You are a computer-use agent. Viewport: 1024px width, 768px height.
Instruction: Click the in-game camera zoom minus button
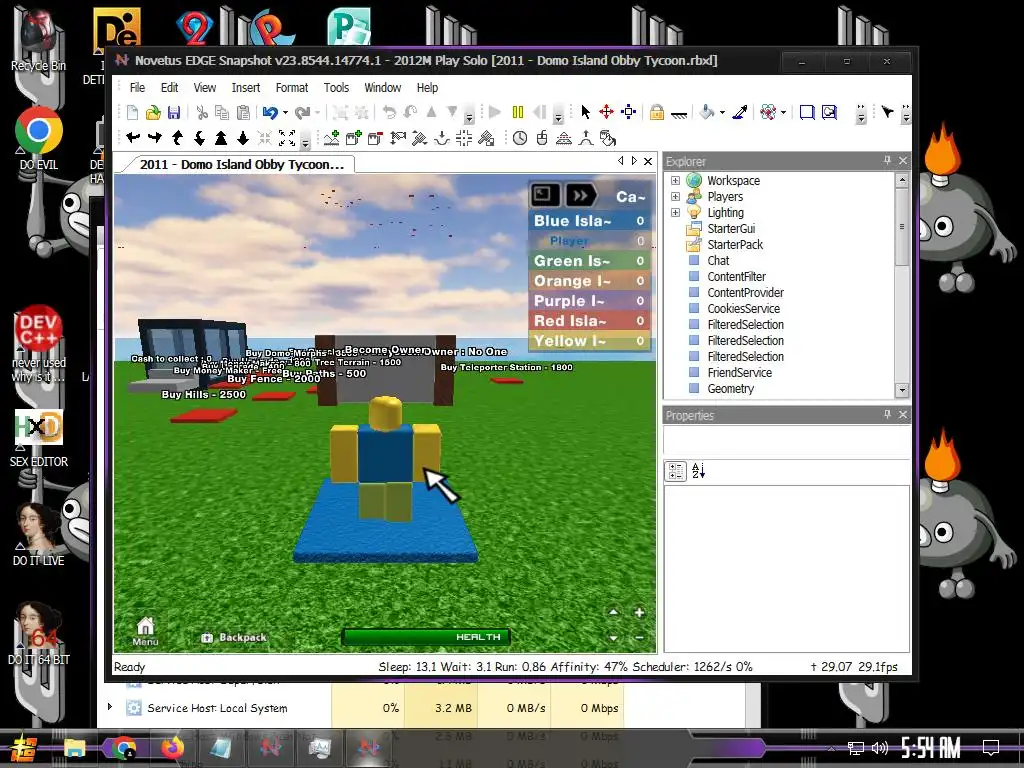[x=639, y=637]
